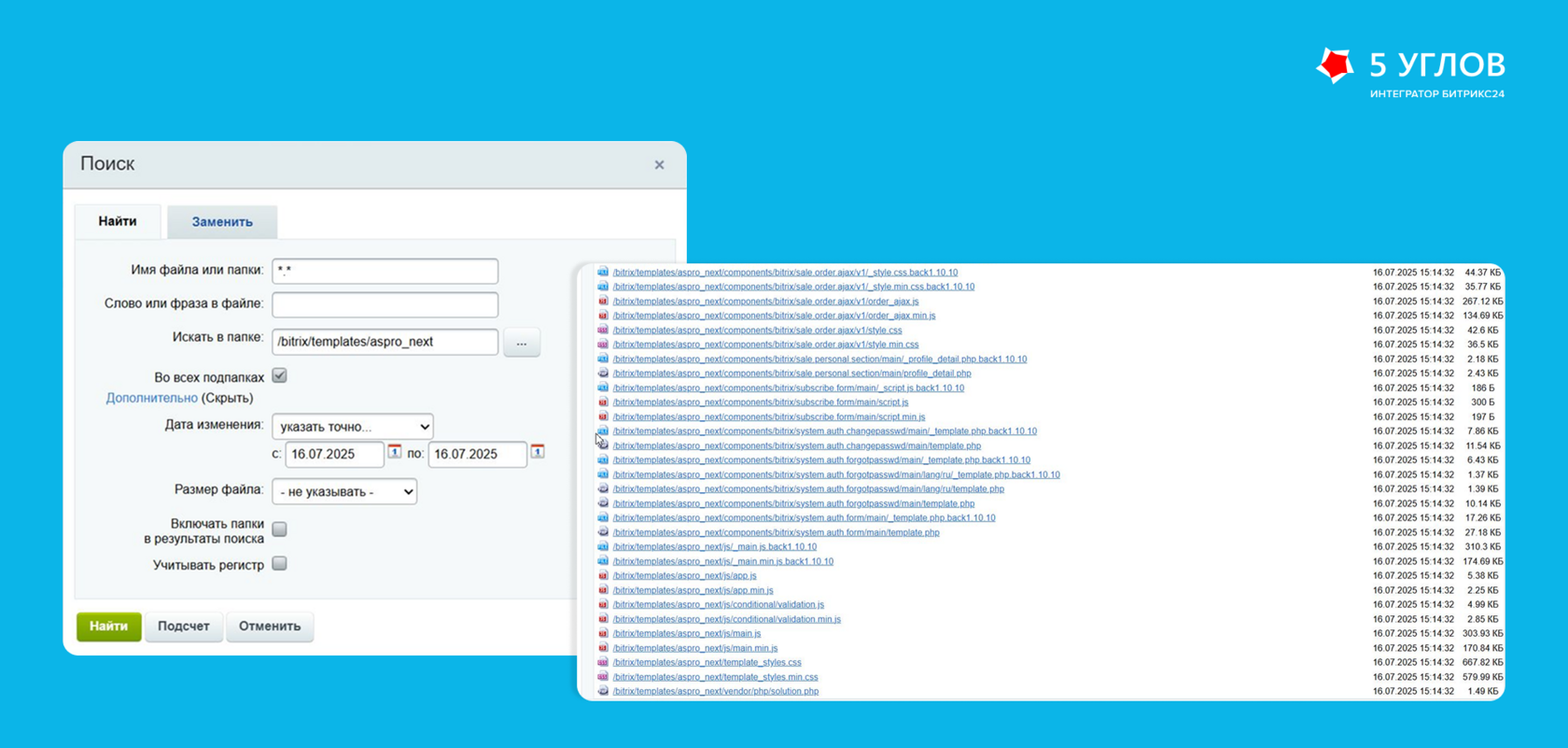The image size is (1568, 748).
Task: Toggle the 'Во всех подпапках' checkbox
Action: click(279, 375)
